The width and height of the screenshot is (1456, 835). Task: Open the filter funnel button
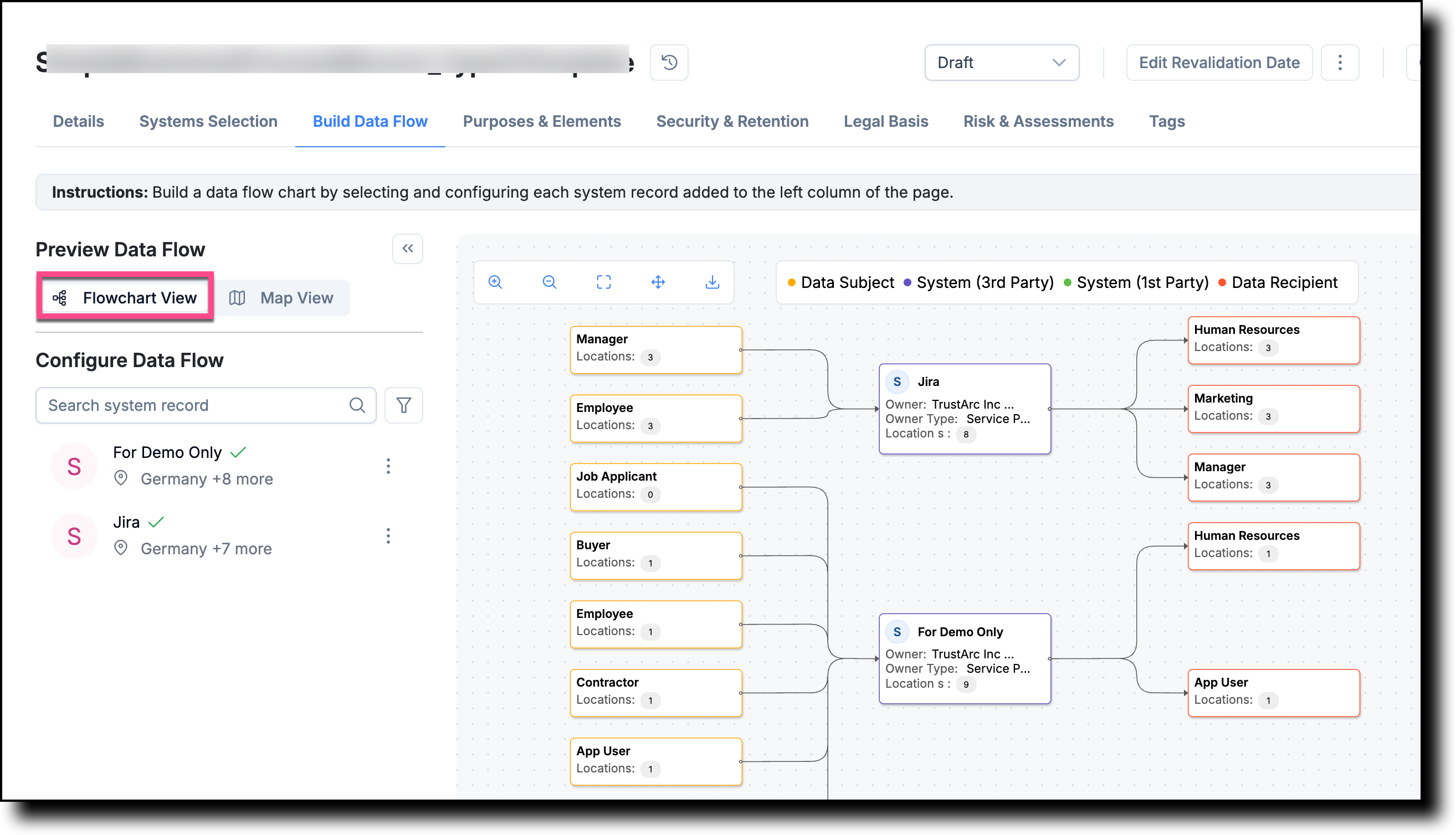click(x=403, y=405)
